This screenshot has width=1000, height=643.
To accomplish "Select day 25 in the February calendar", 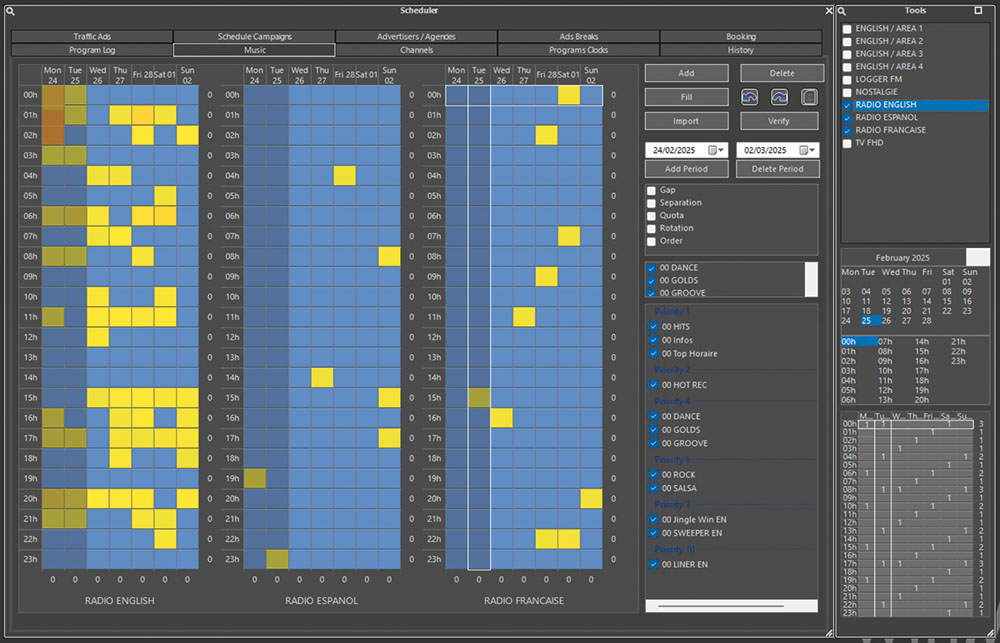I will pyautogui.click(x=866, y=320).
